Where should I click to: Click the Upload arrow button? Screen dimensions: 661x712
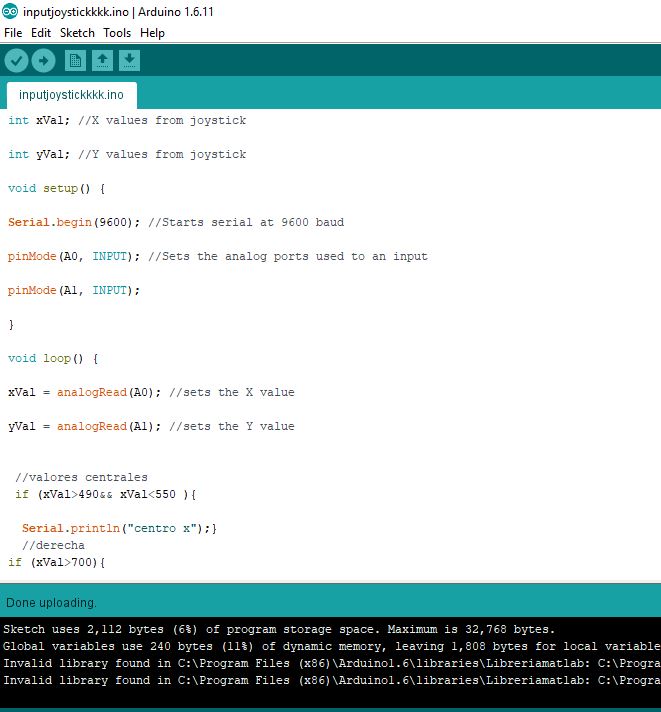point(44,60)
